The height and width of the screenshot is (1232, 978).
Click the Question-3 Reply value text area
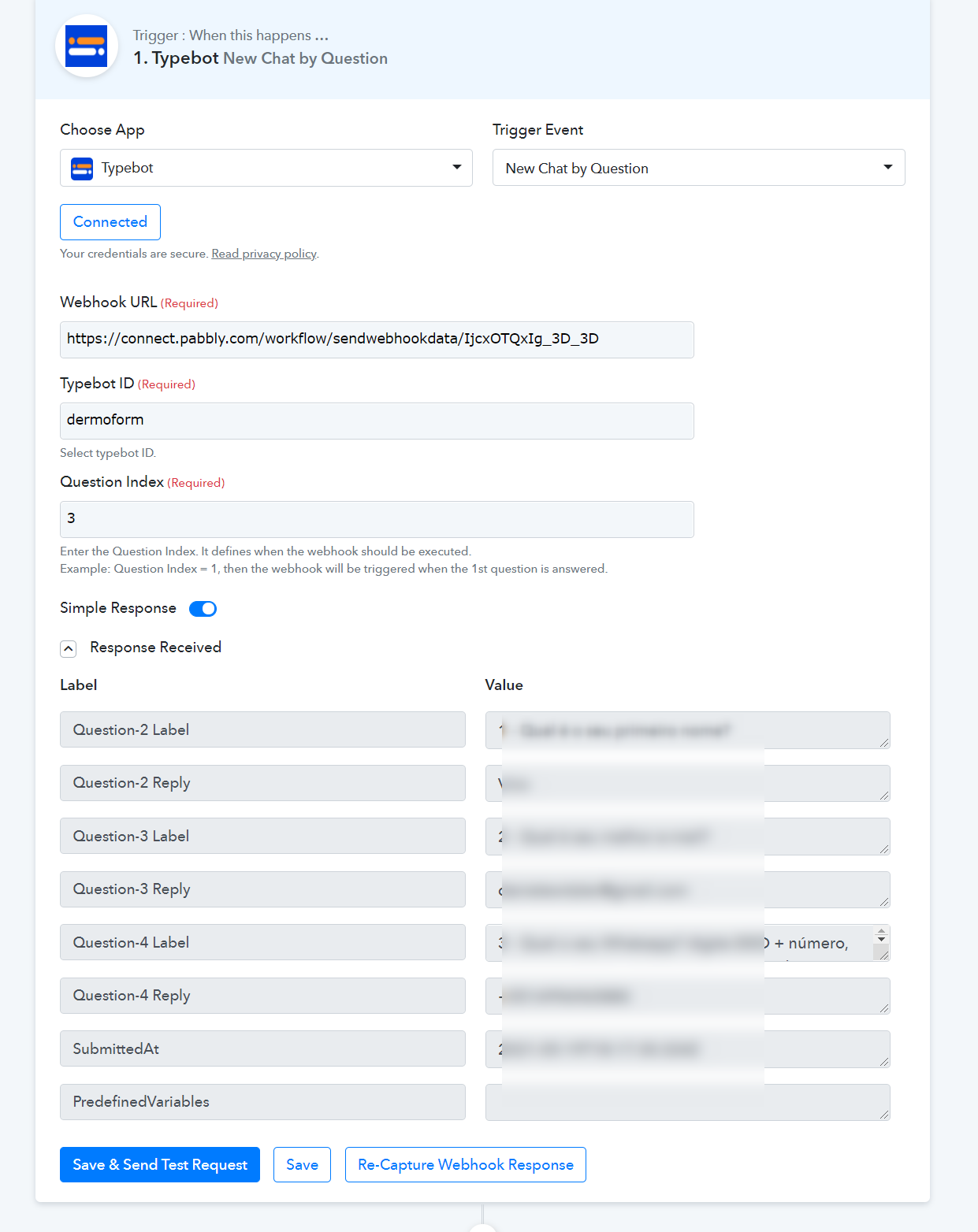tap(688, 889)
